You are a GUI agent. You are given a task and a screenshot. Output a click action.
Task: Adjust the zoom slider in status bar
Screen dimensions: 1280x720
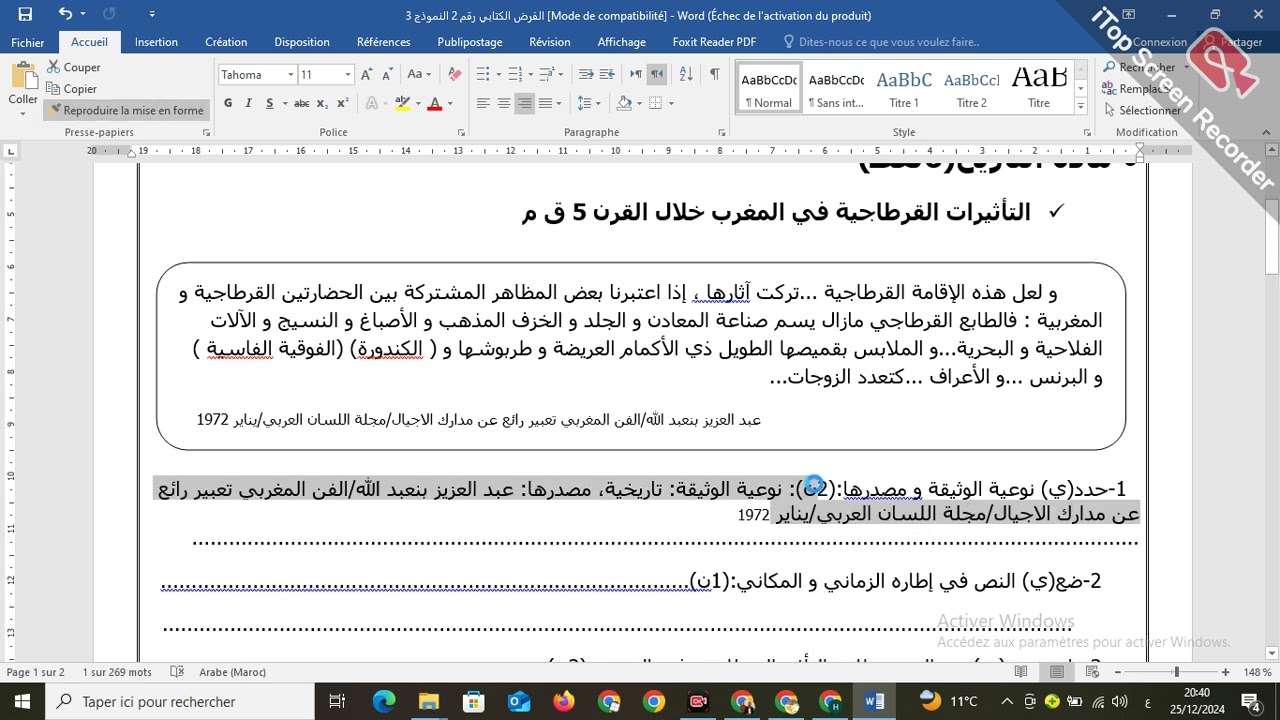[1176, 672]
